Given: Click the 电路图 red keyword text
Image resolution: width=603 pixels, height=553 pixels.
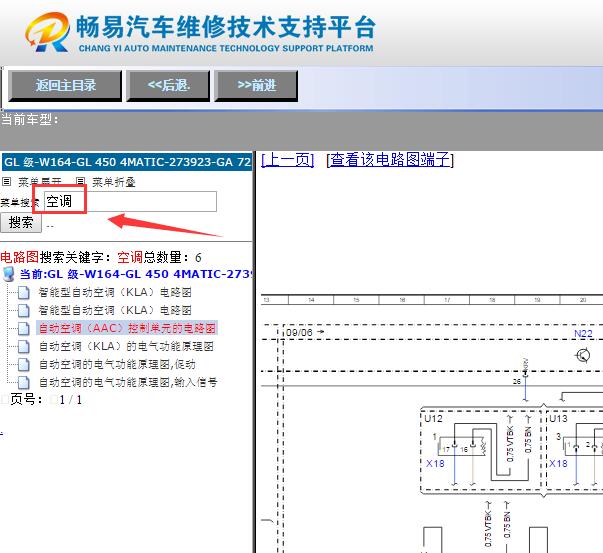Looking at the screenshot, I should [20, 257].
